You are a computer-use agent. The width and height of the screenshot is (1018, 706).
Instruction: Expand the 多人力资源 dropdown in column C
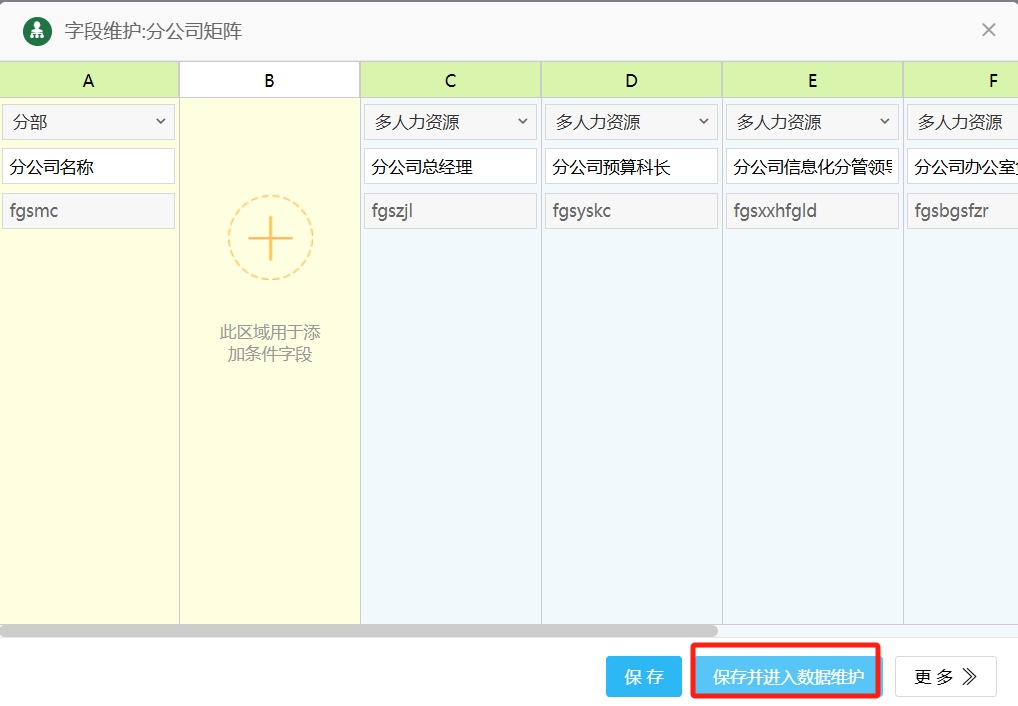[450, 122]
